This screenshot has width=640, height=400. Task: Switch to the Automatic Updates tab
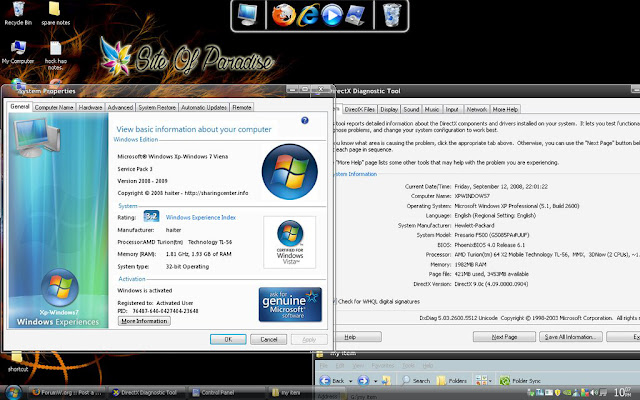(x=204, y=107)
